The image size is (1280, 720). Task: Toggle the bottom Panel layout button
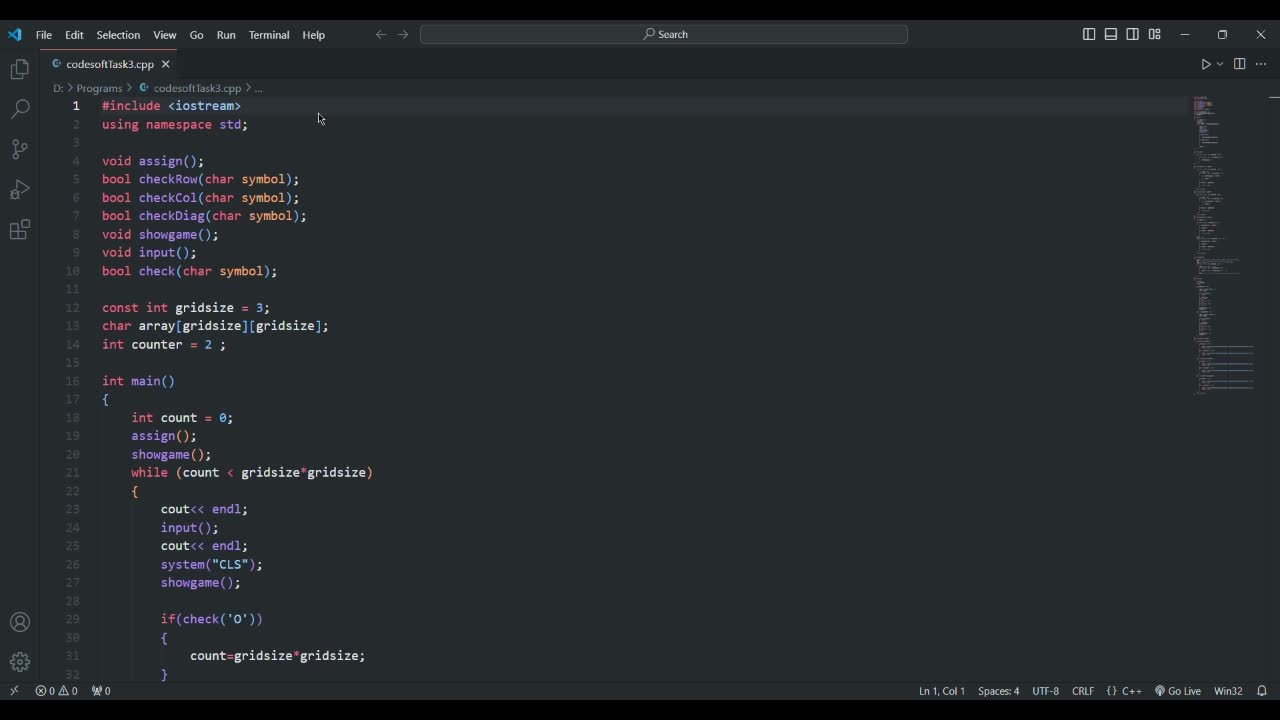point(1111,34)
